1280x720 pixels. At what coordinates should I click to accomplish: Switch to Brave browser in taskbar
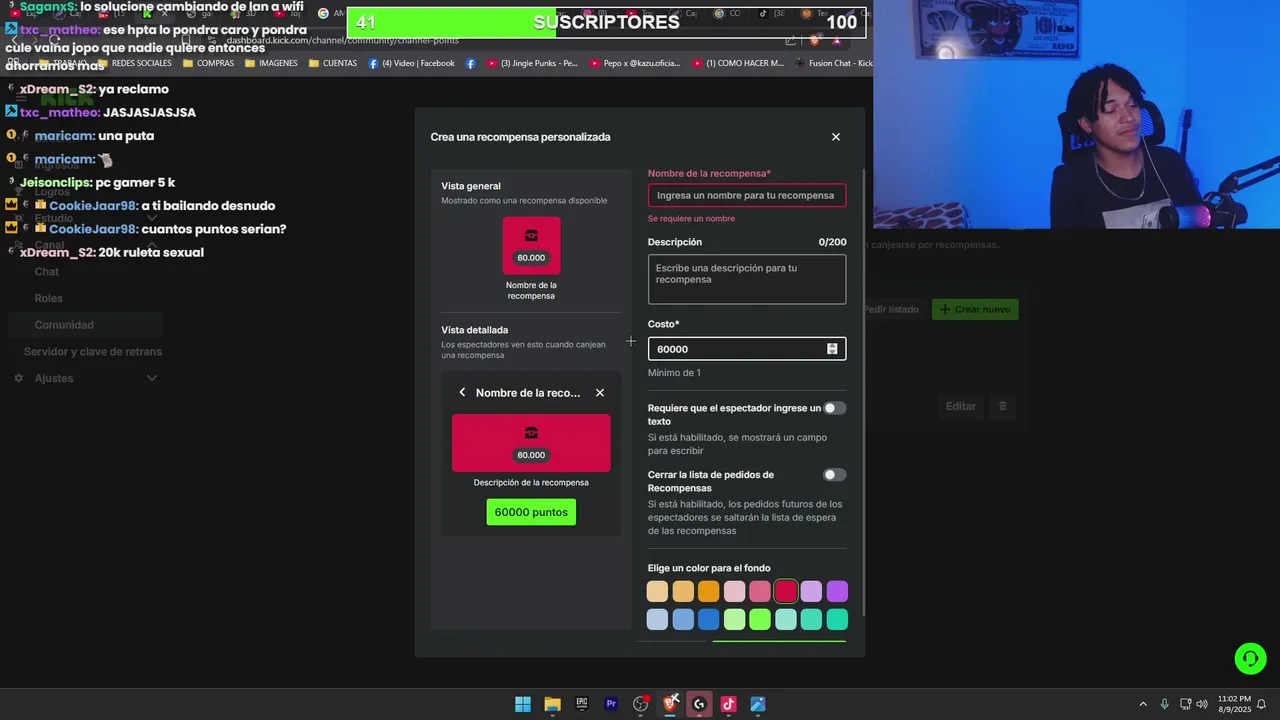670,704
